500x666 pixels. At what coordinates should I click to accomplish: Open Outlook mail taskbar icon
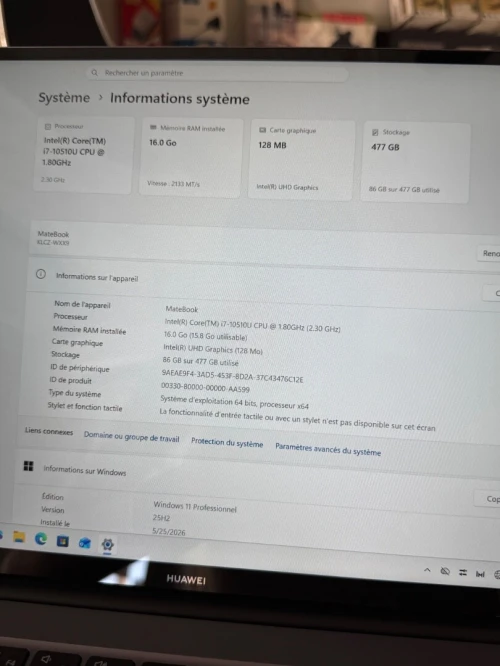(x=85, y=543)
